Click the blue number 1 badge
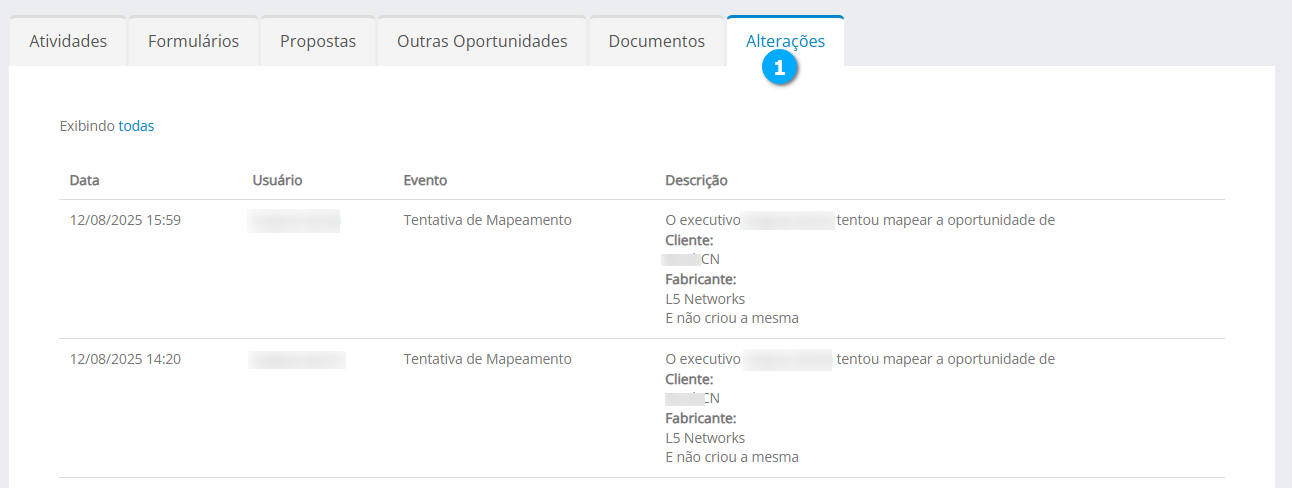Viewport: 1292px width, 488px height. tap(779, 68)
